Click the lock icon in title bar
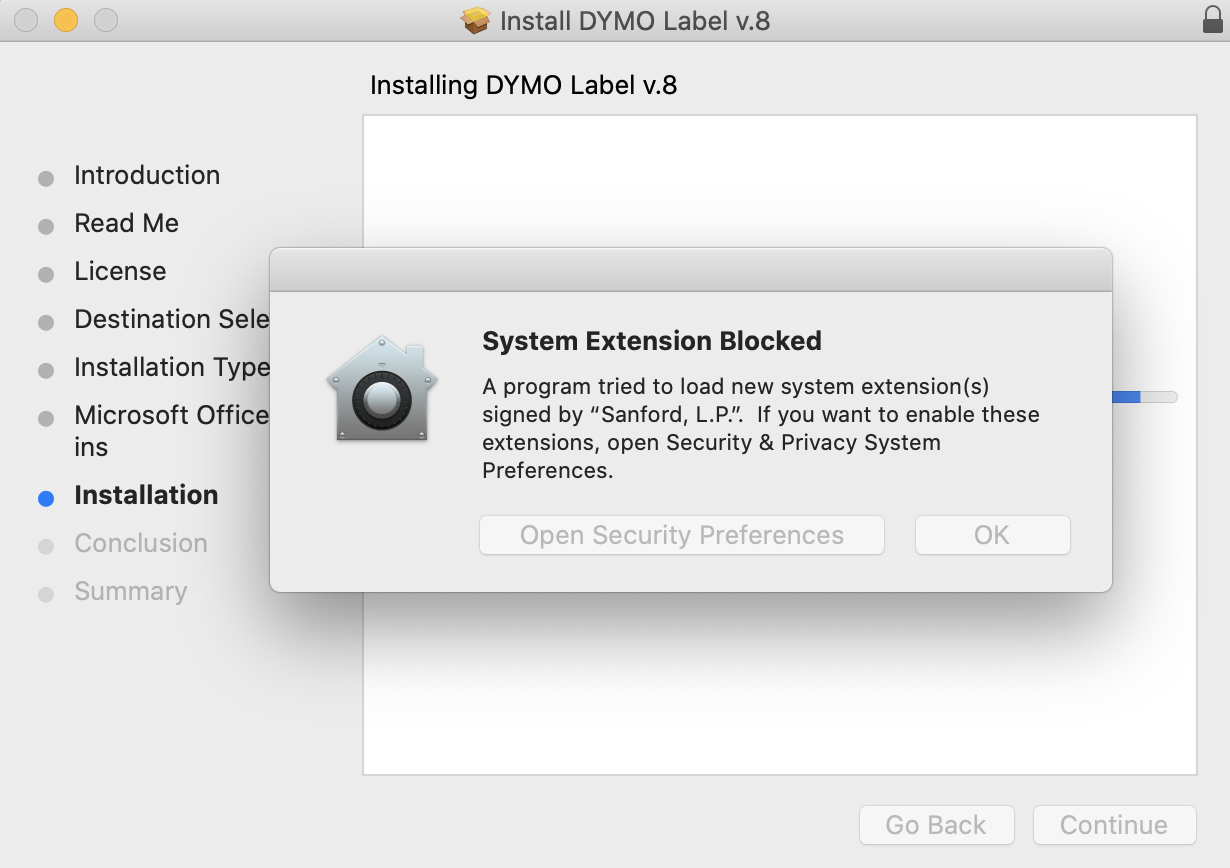The width and height of the screenshot is (1230, 868). pos(1212,20)
